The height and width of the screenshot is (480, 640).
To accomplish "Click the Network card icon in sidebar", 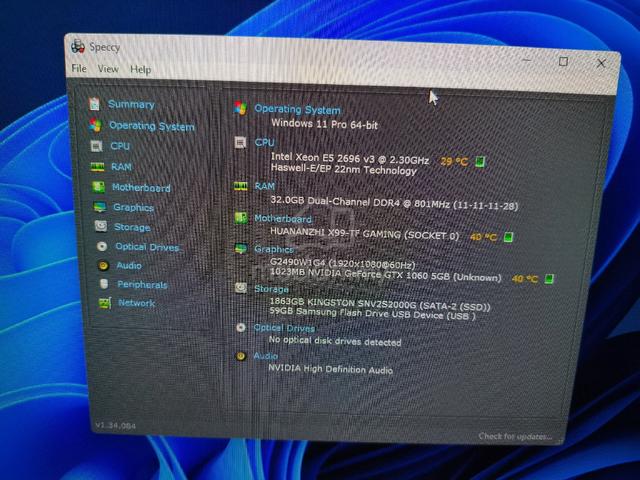I will click(x=105, y=303).
